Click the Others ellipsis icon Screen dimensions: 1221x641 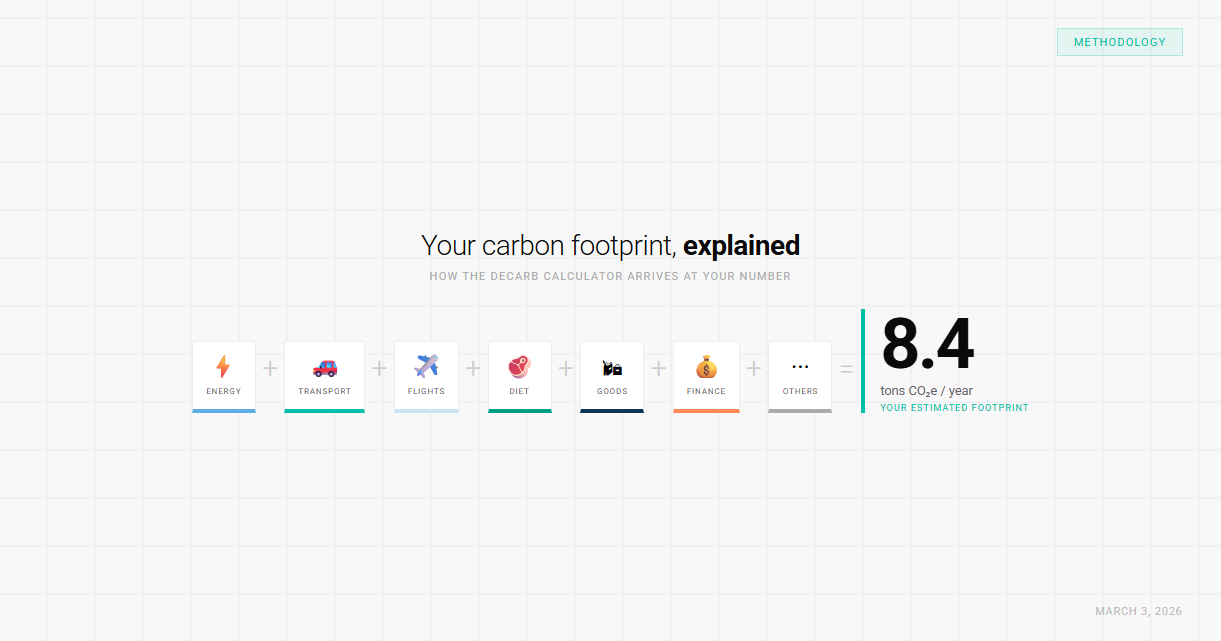799,365
